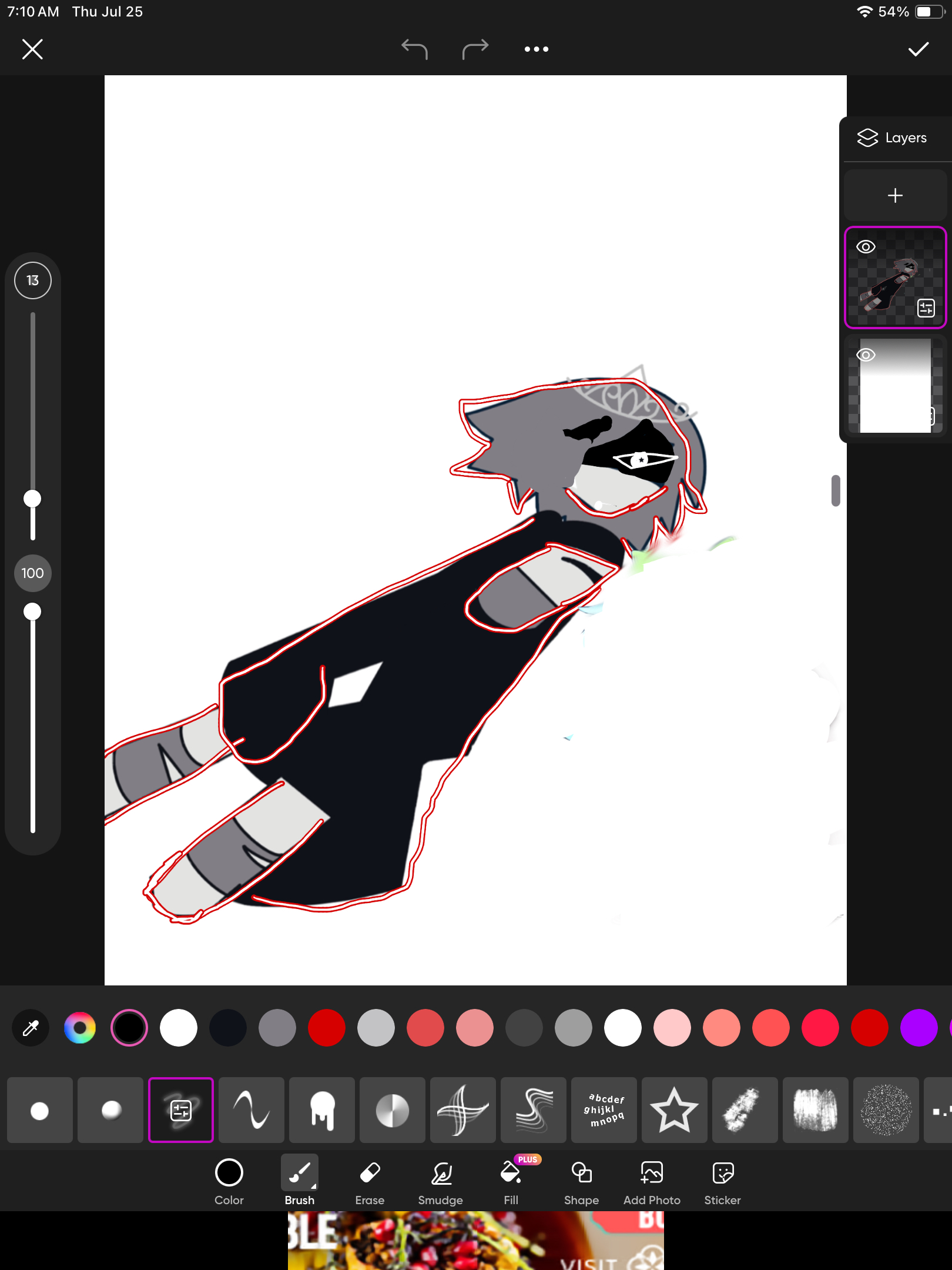952x1270 pixels.
Task: Confirm drawing with the checkmark
Action: tap(918, 49)
